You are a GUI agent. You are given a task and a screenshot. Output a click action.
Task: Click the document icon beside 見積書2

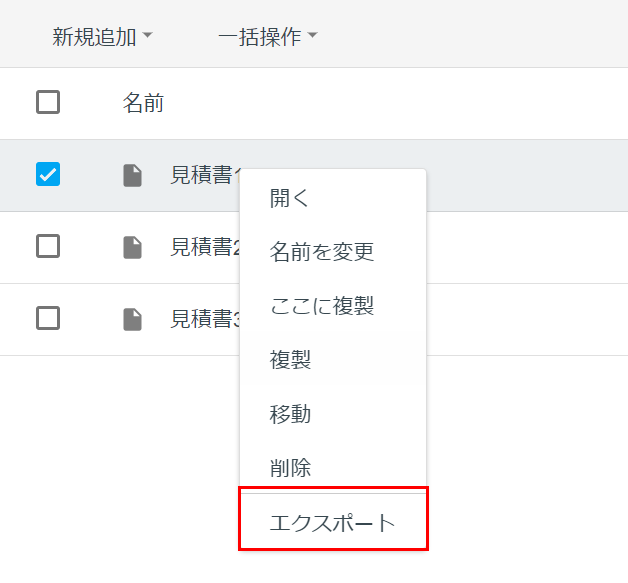coord(132,247)
